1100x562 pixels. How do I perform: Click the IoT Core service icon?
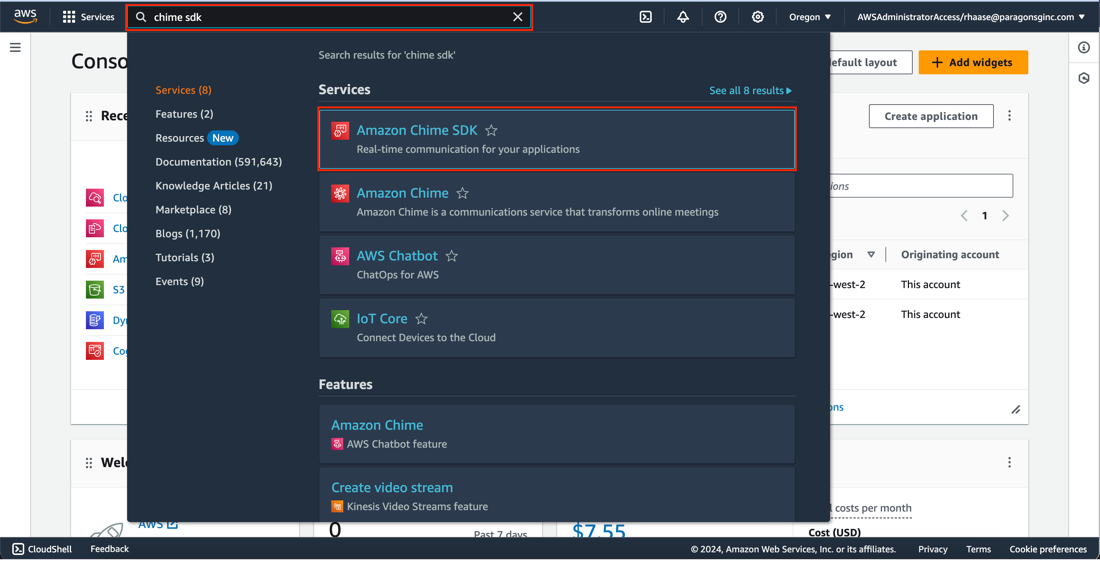coord(340,319)
